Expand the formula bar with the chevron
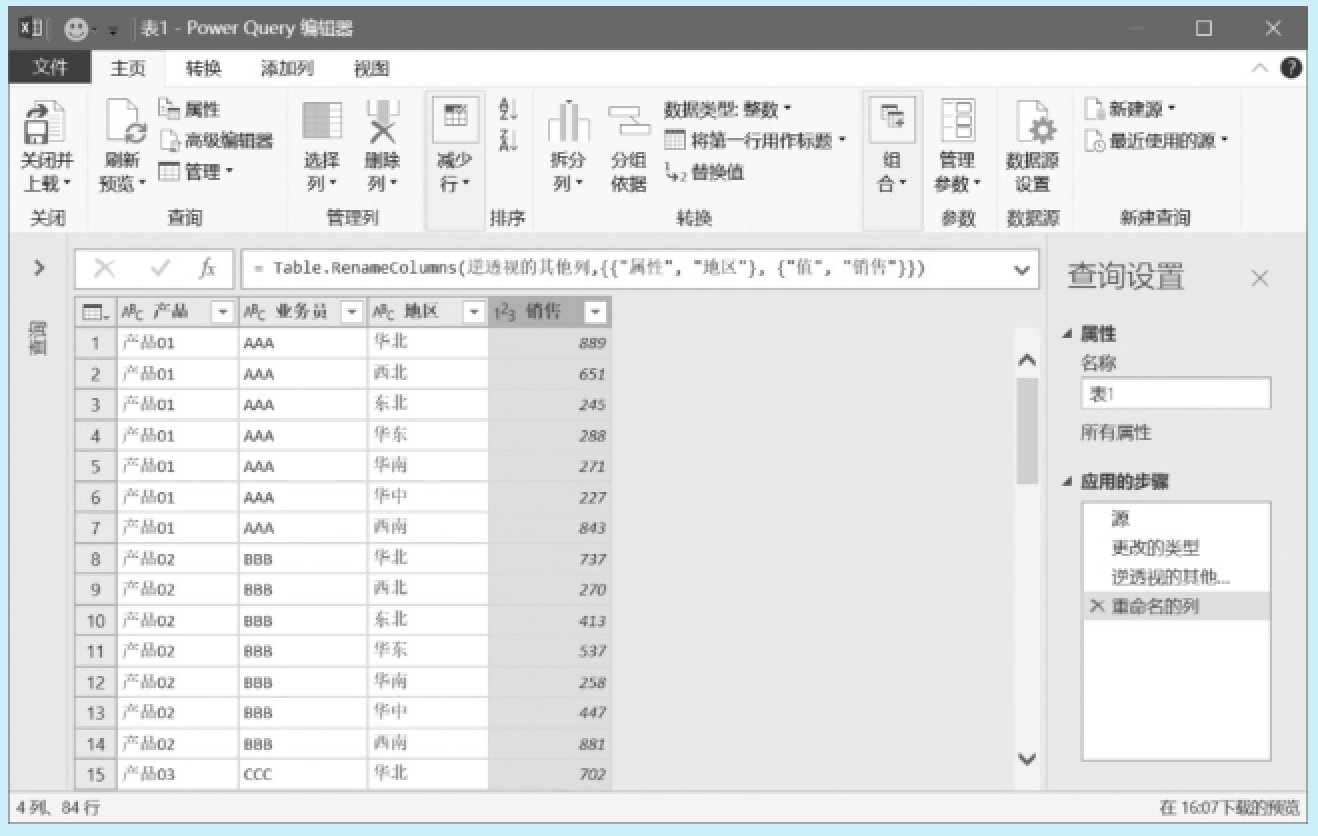Screen dimensions: 1318x836 coord(1021,269)
